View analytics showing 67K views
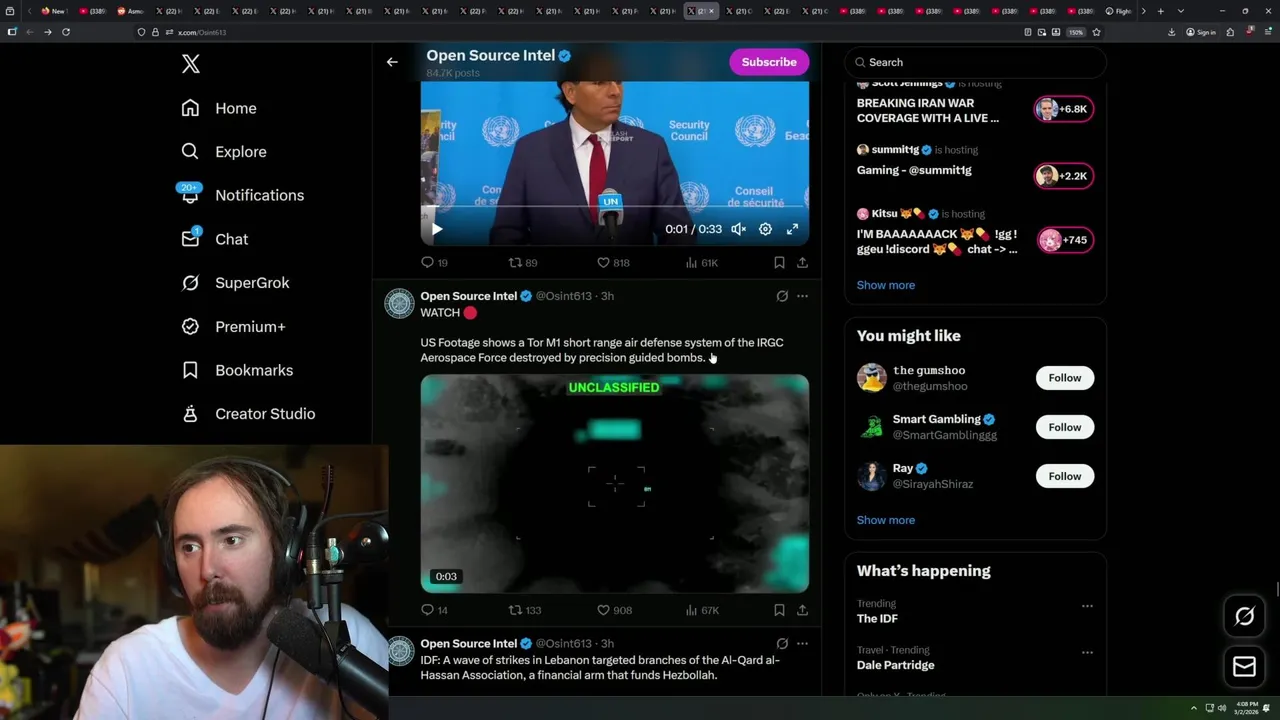Viewport: 1280px width, 720px height. (x=701, y=610)
